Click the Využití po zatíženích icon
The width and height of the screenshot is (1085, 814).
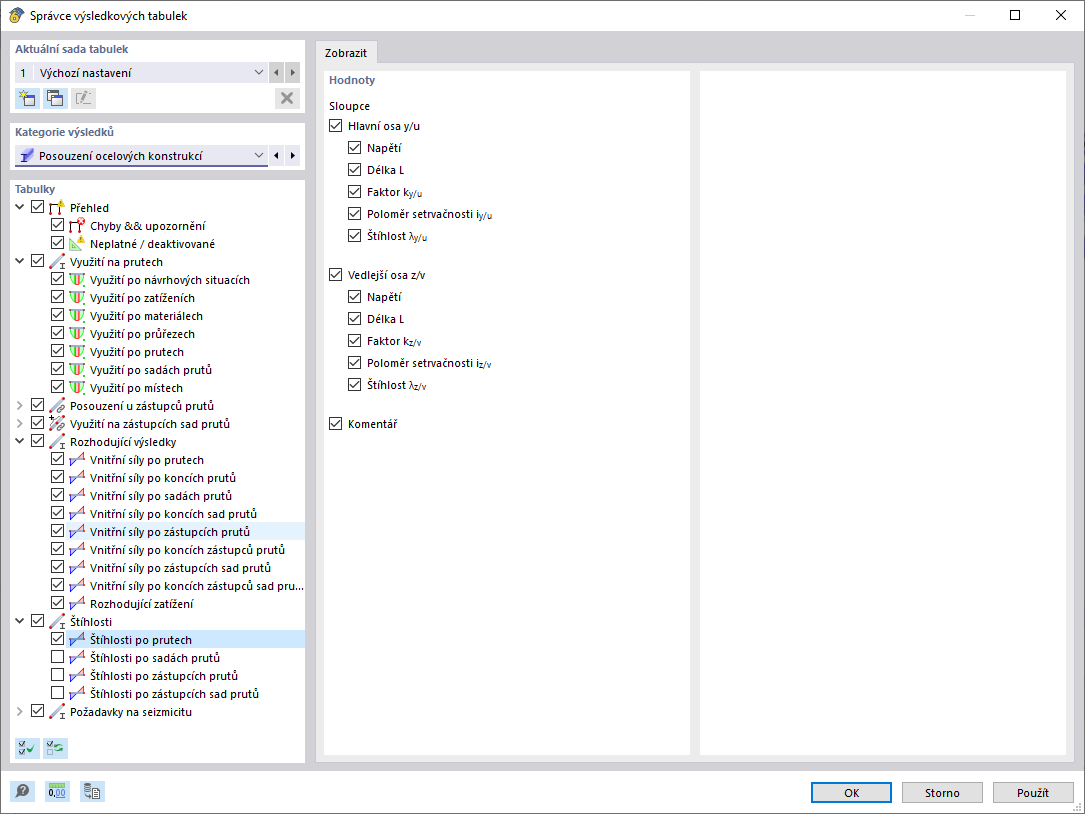(x=77, y=298)
